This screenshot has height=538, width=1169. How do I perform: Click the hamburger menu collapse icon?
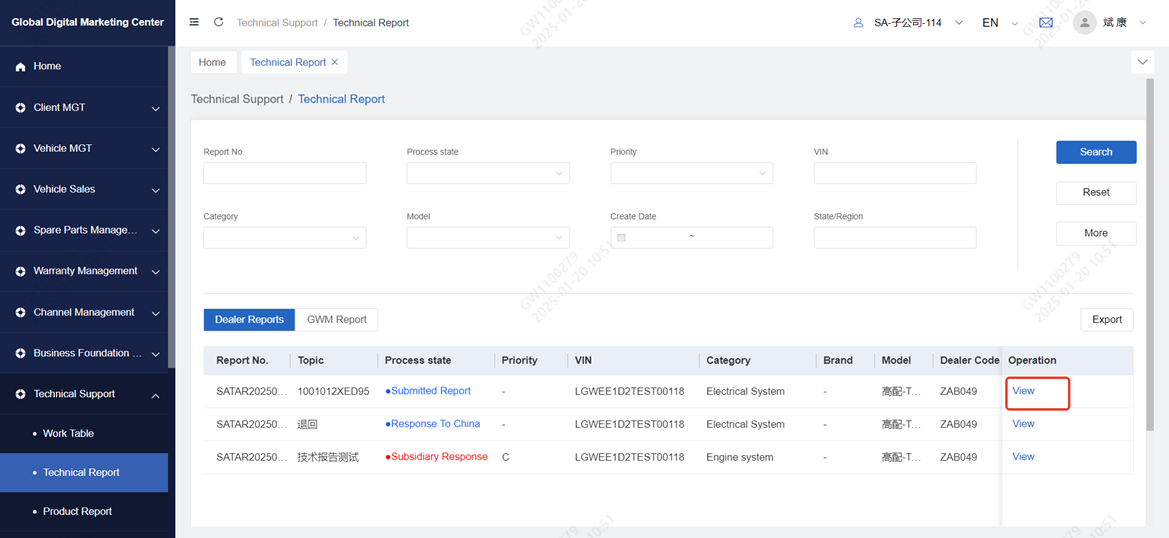coord(194,22)
